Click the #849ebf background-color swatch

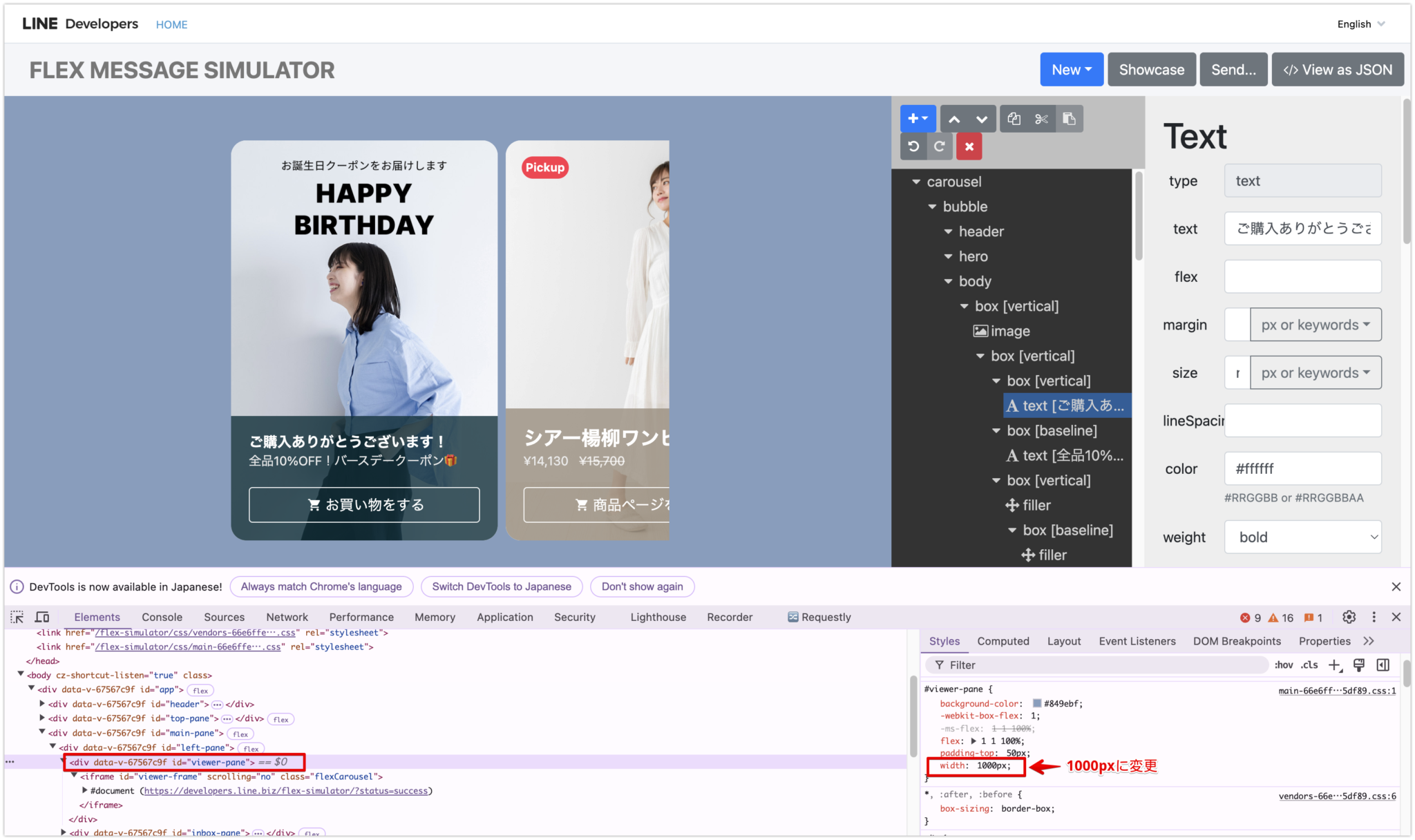click(x=1036, y=703)
